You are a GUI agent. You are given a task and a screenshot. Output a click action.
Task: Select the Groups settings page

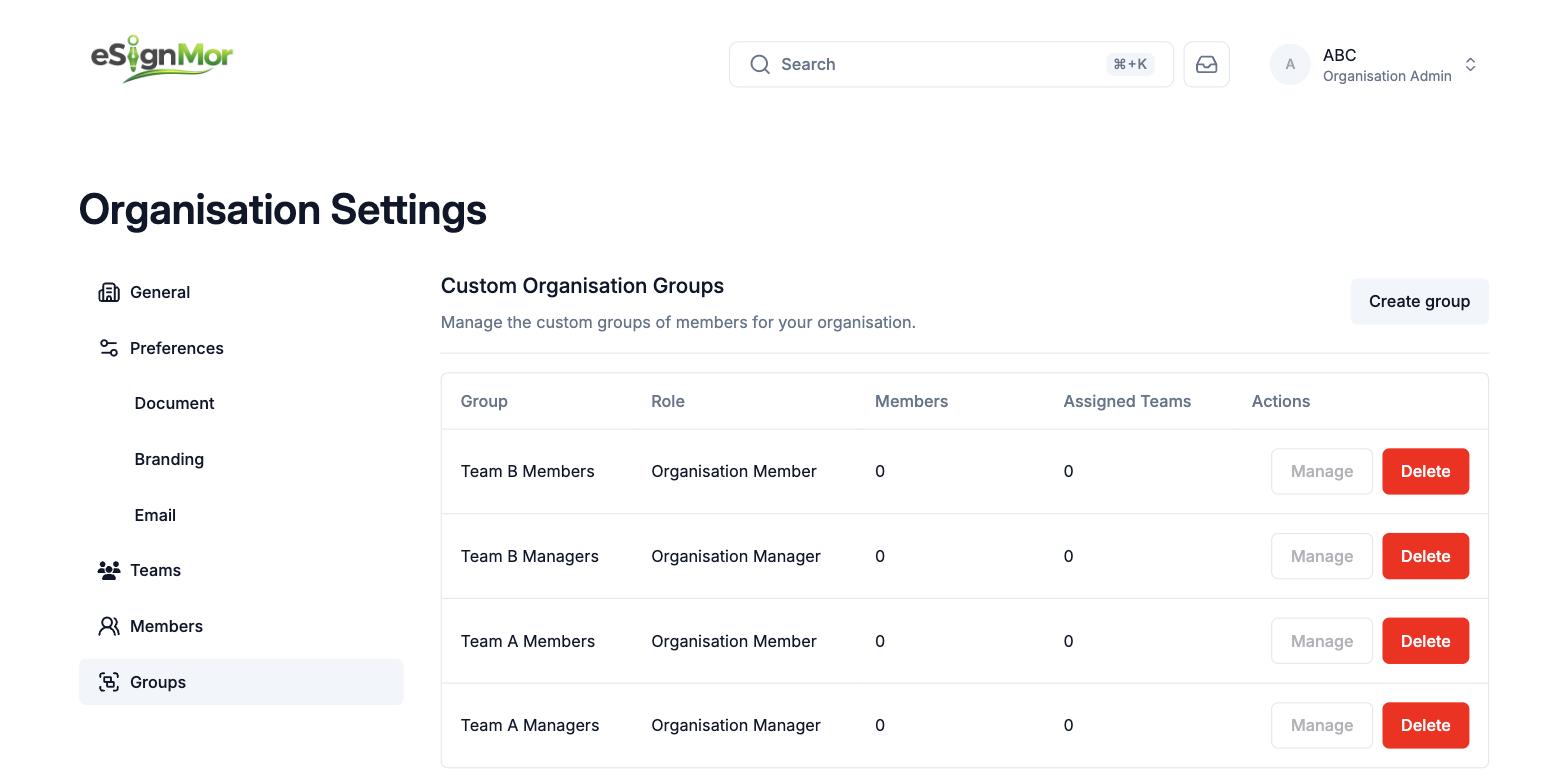[x=241, y=682]
